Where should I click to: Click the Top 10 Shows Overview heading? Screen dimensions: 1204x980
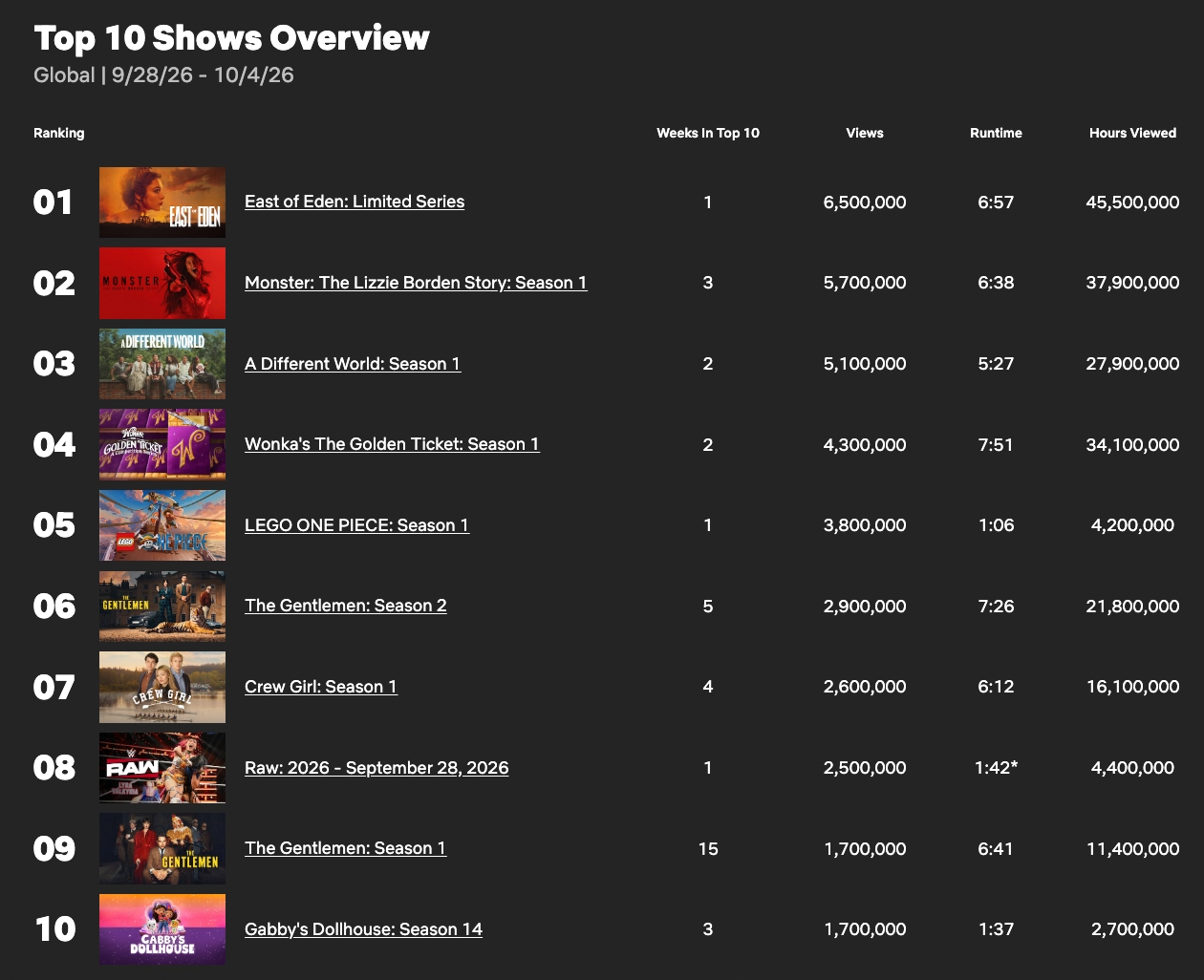click(231, 38)
